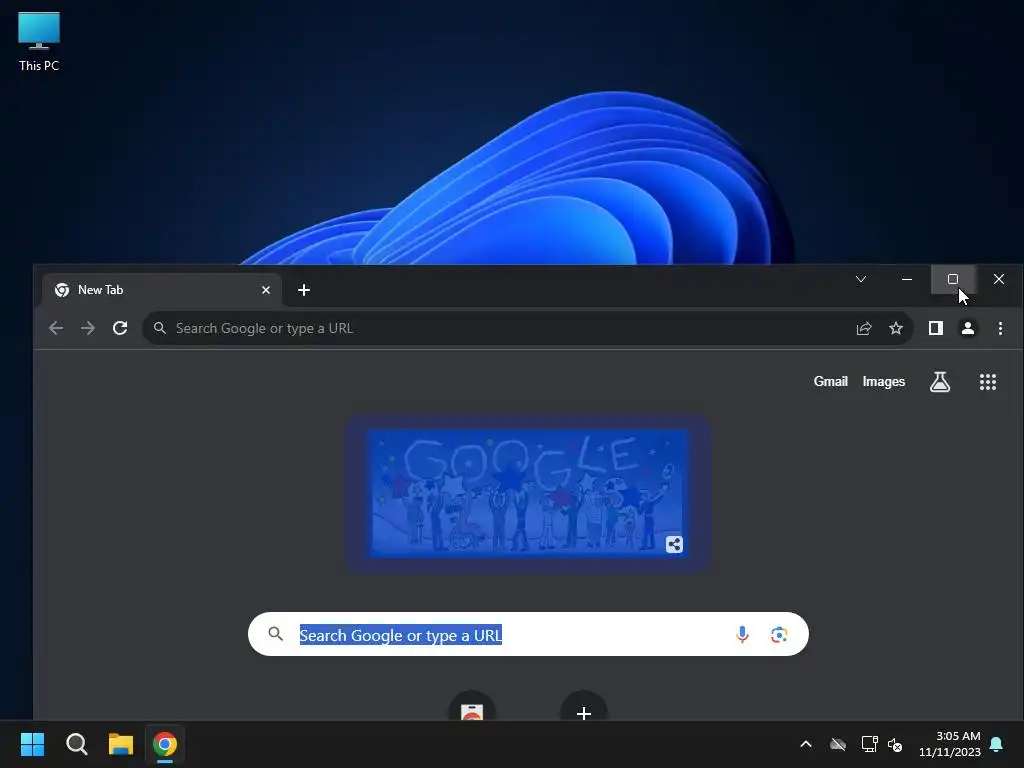Image resolution: width=1024 pixels, height=768 pixels.
Task: Open the Google apps grid
Action: click(987, 382)
